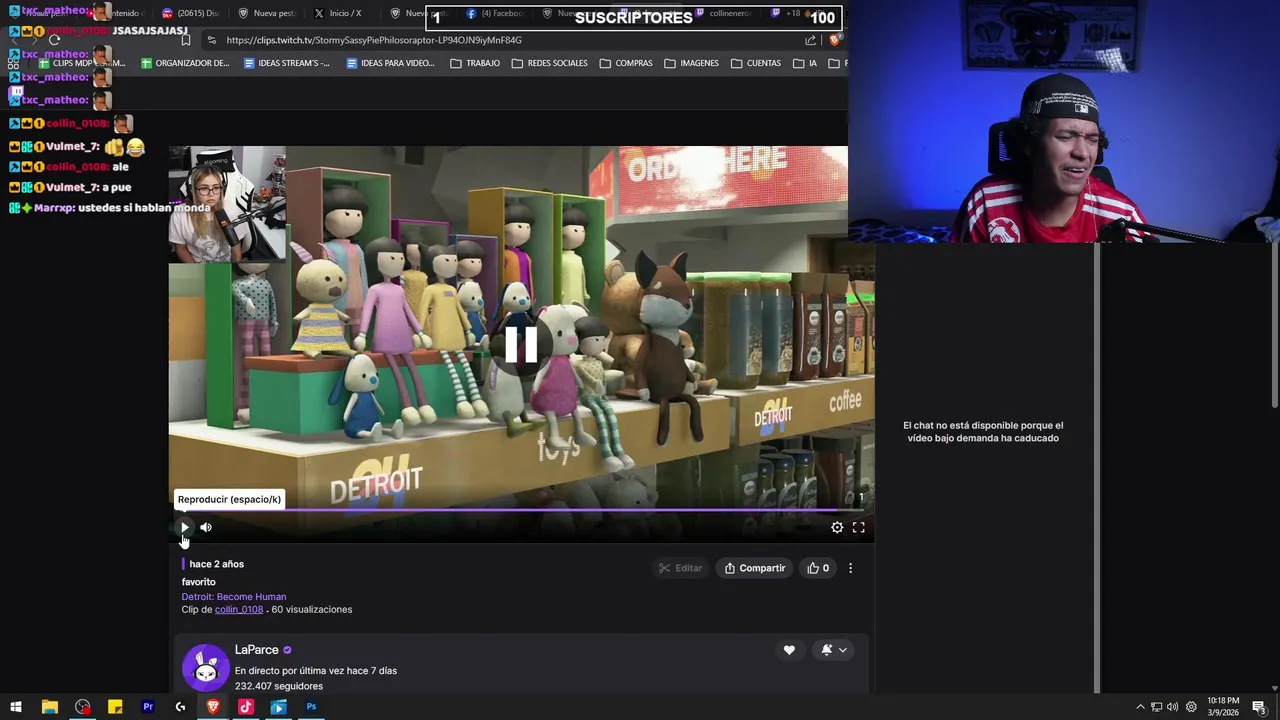The height and width of the screenshot is (720, 1280).
Task: Click the LaParce channel avatar
Action: point(206,667)
